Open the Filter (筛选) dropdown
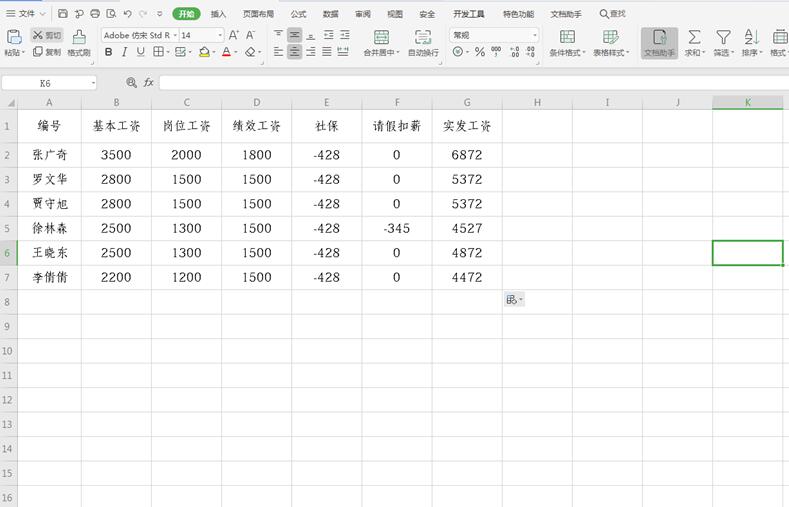 pos(723,52)
